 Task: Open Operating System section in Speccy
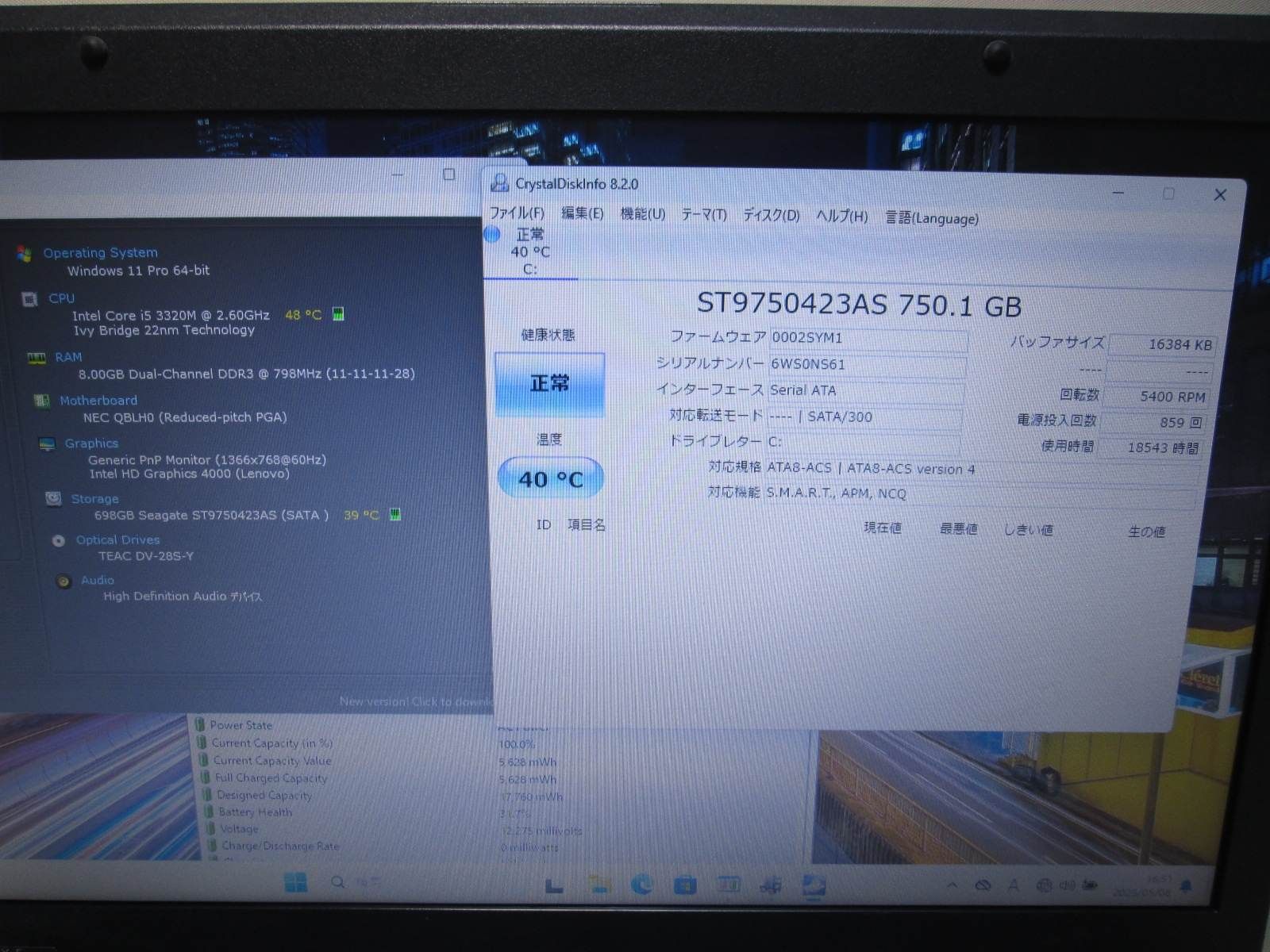click(100, 252)
